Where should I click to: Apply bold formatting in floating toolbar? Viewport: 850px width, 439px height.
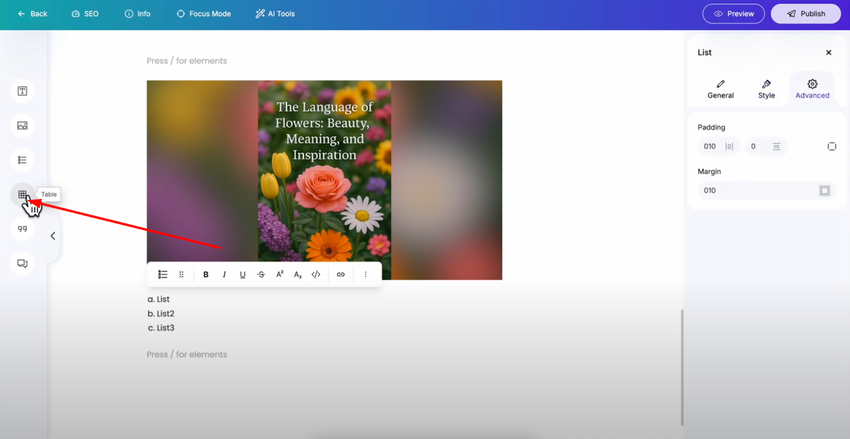(x=206, y=275)
